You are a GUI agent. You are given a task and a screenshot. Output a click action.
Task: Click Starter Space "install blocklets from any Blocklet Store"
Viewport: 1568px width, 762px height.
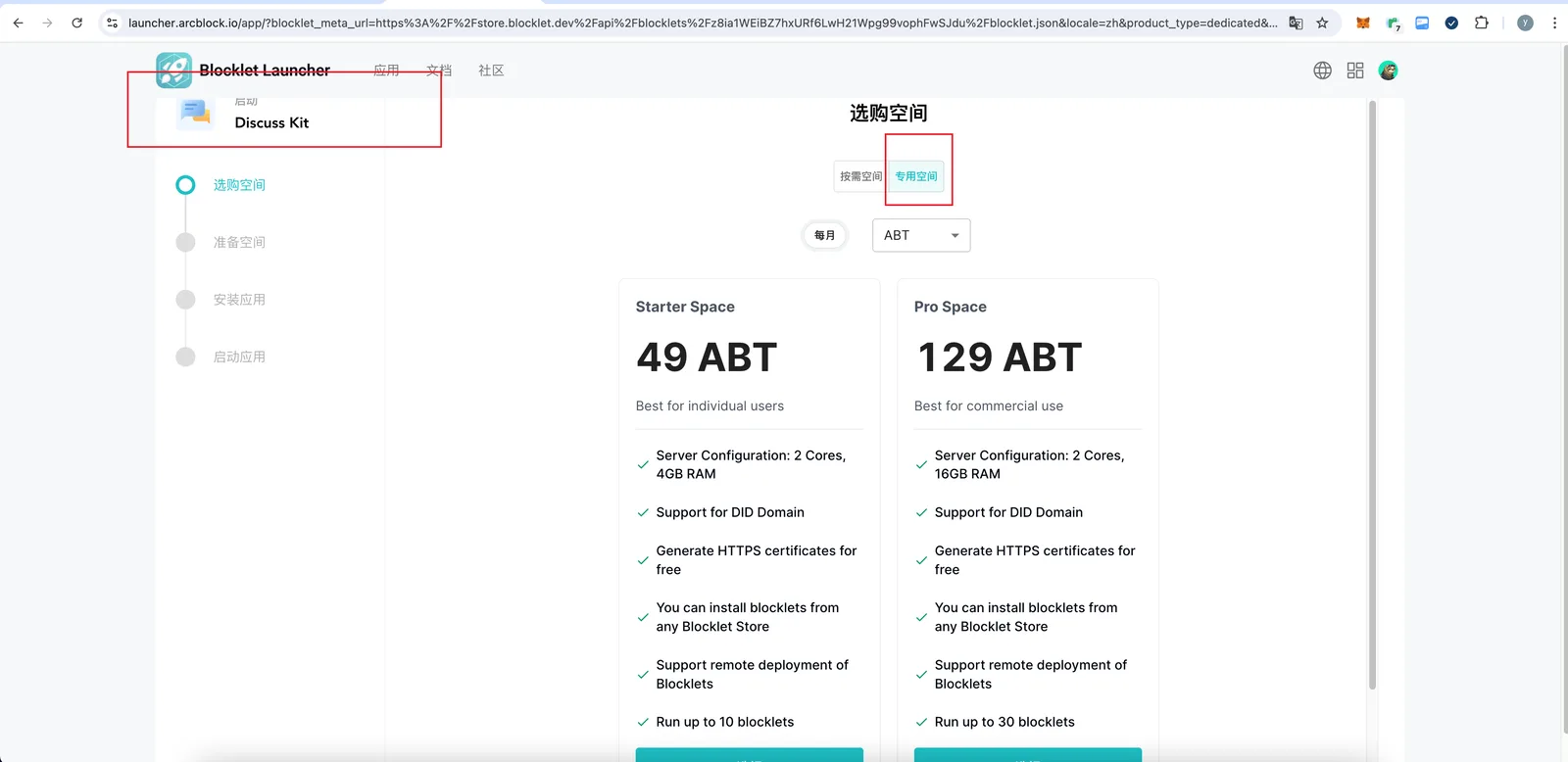[748, 617]
